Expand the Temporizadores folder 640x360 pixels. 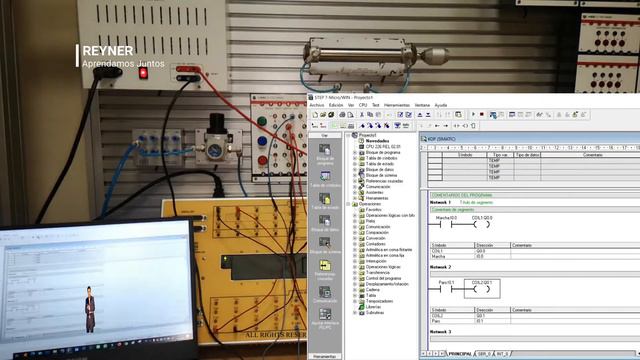point(355,301)
